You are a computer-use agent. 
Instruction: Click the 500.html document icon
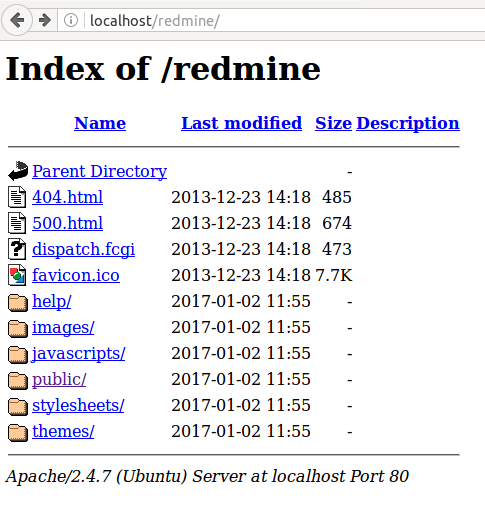pos(17,223)
